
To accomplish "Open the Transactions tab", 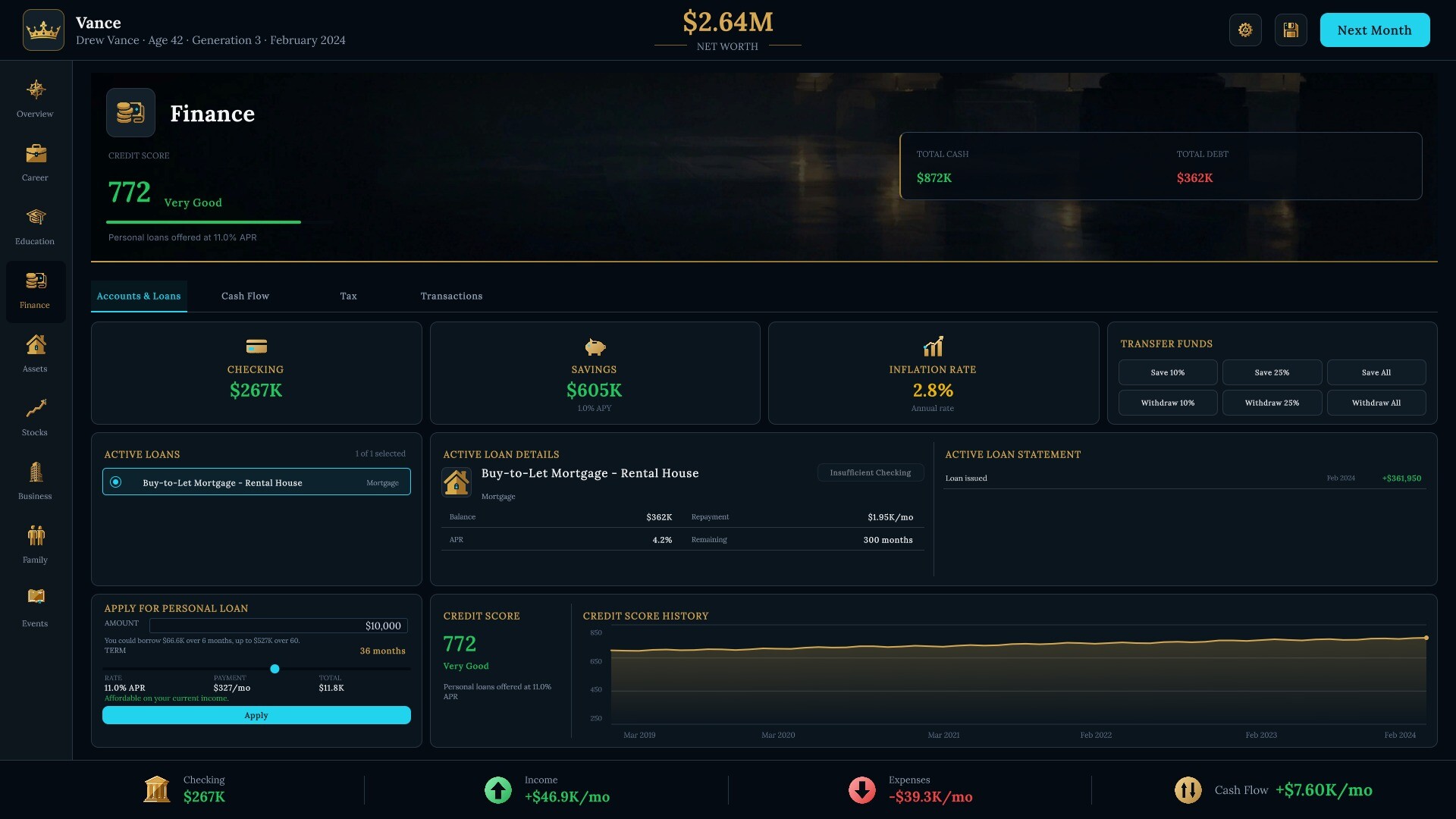I will (451, 297).
